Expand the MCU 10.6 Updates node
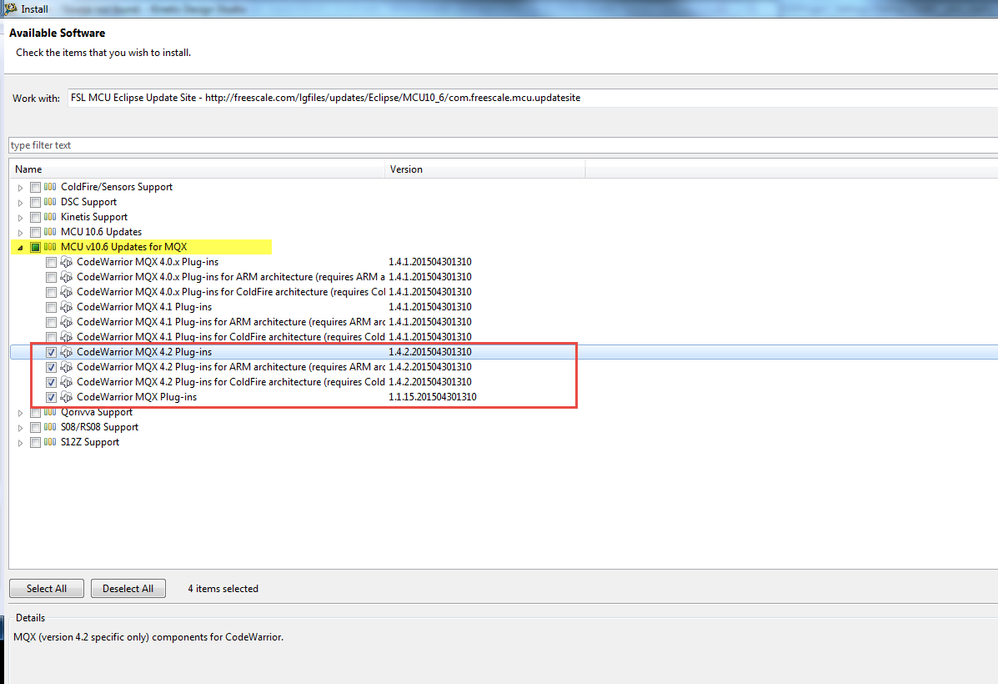 point(20,233)
